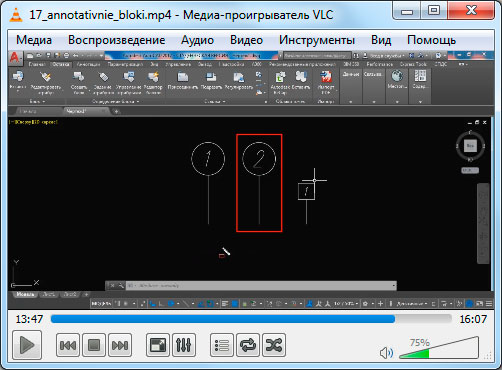Image resolution: width=502 pixels, height=370 pixels.
Task: Open the Аудио menu
Action: coord(197,40)
